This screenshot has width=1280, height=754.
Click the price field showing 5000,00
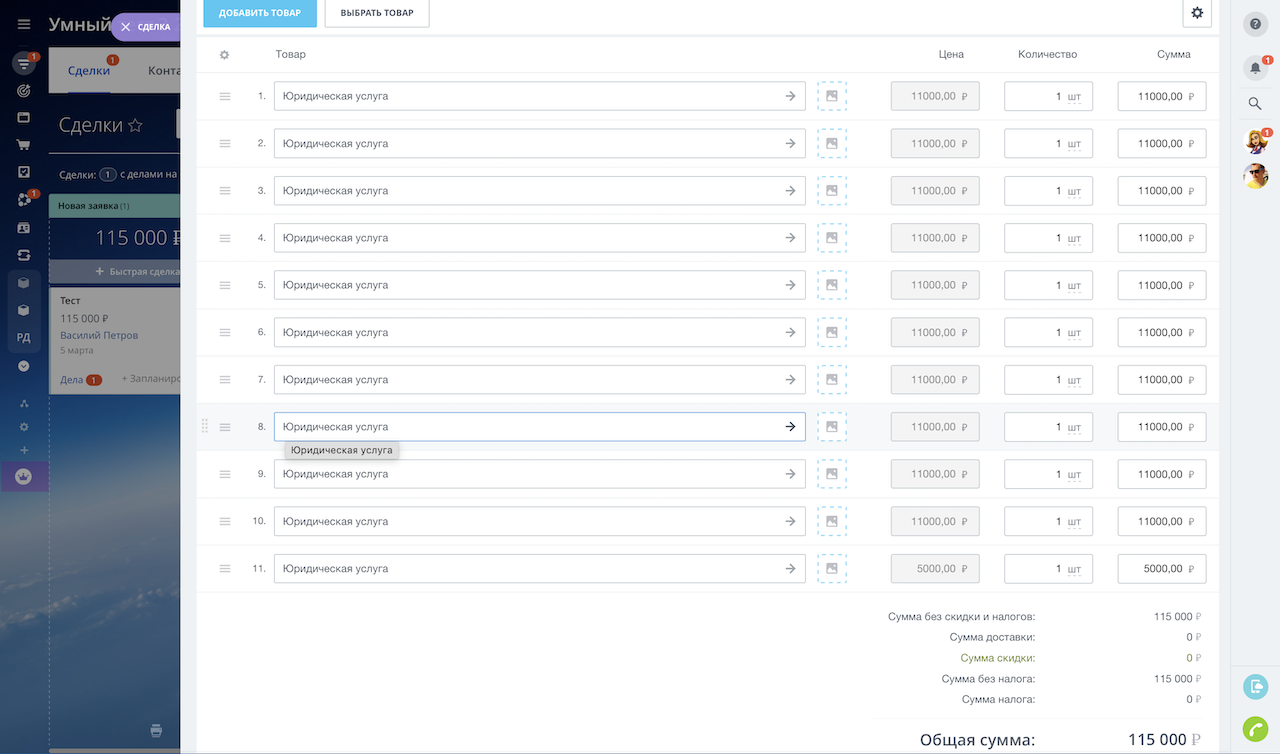(x=935, y=568)
